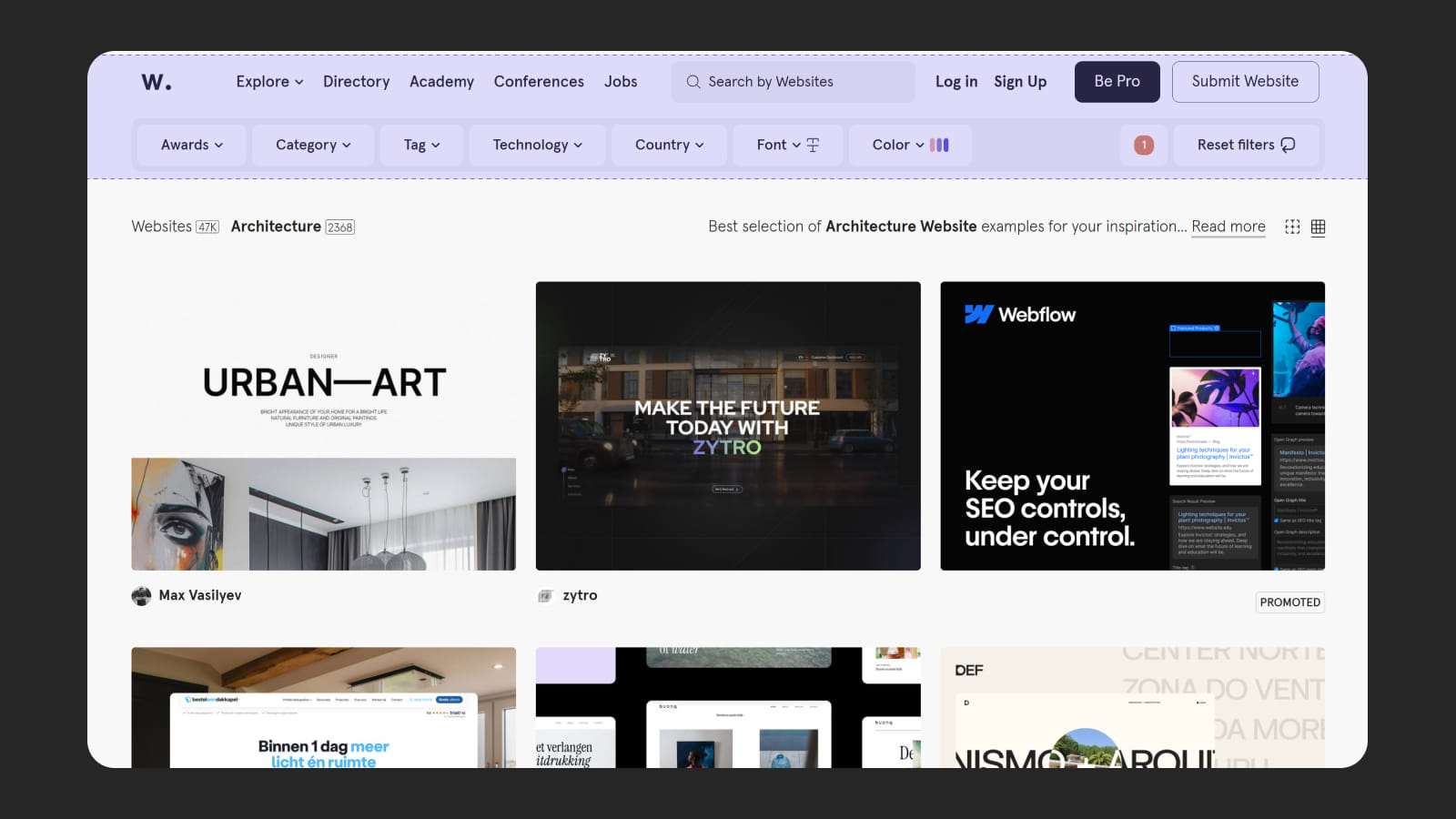Click zytro's avatar icon

544,595
